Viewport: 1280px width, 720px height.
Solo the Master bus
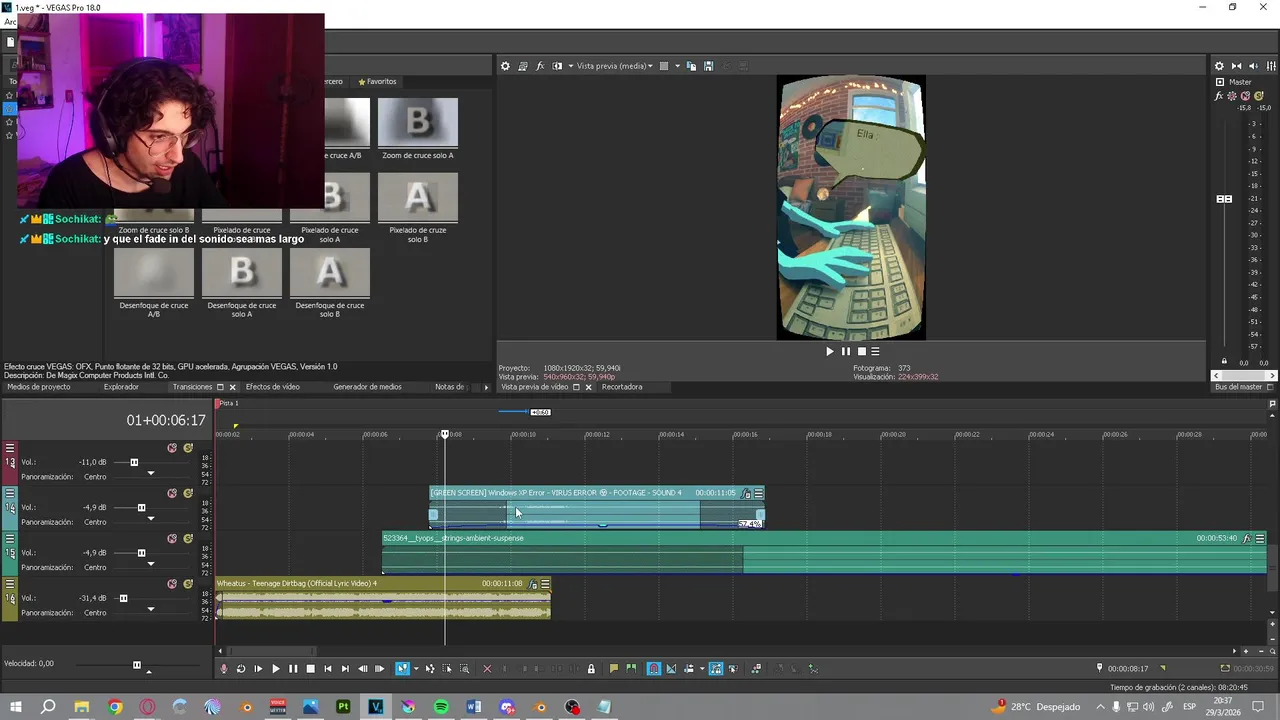1258,96
